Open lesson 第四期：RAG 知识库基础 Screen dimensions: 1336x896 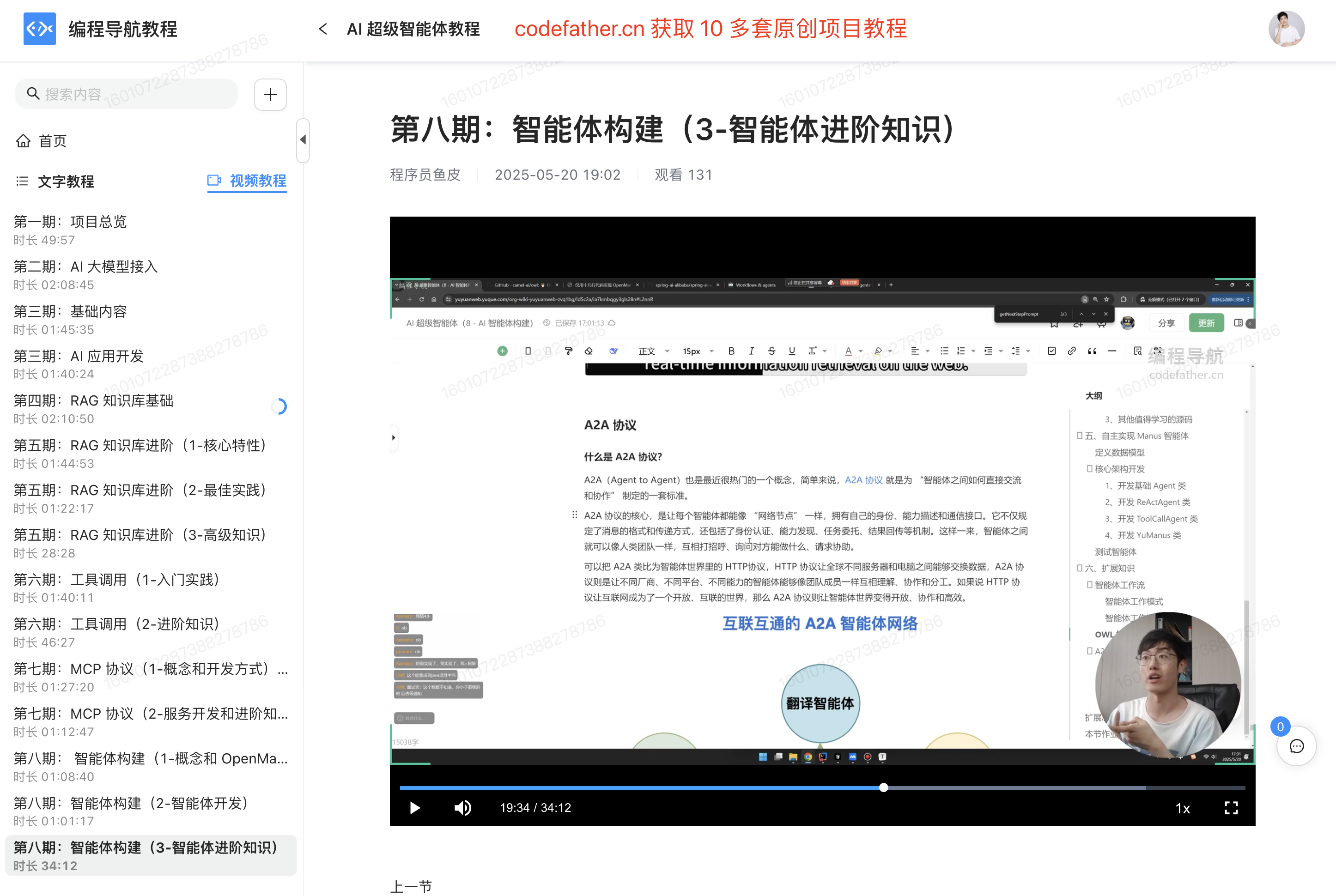tap(94, 401)
